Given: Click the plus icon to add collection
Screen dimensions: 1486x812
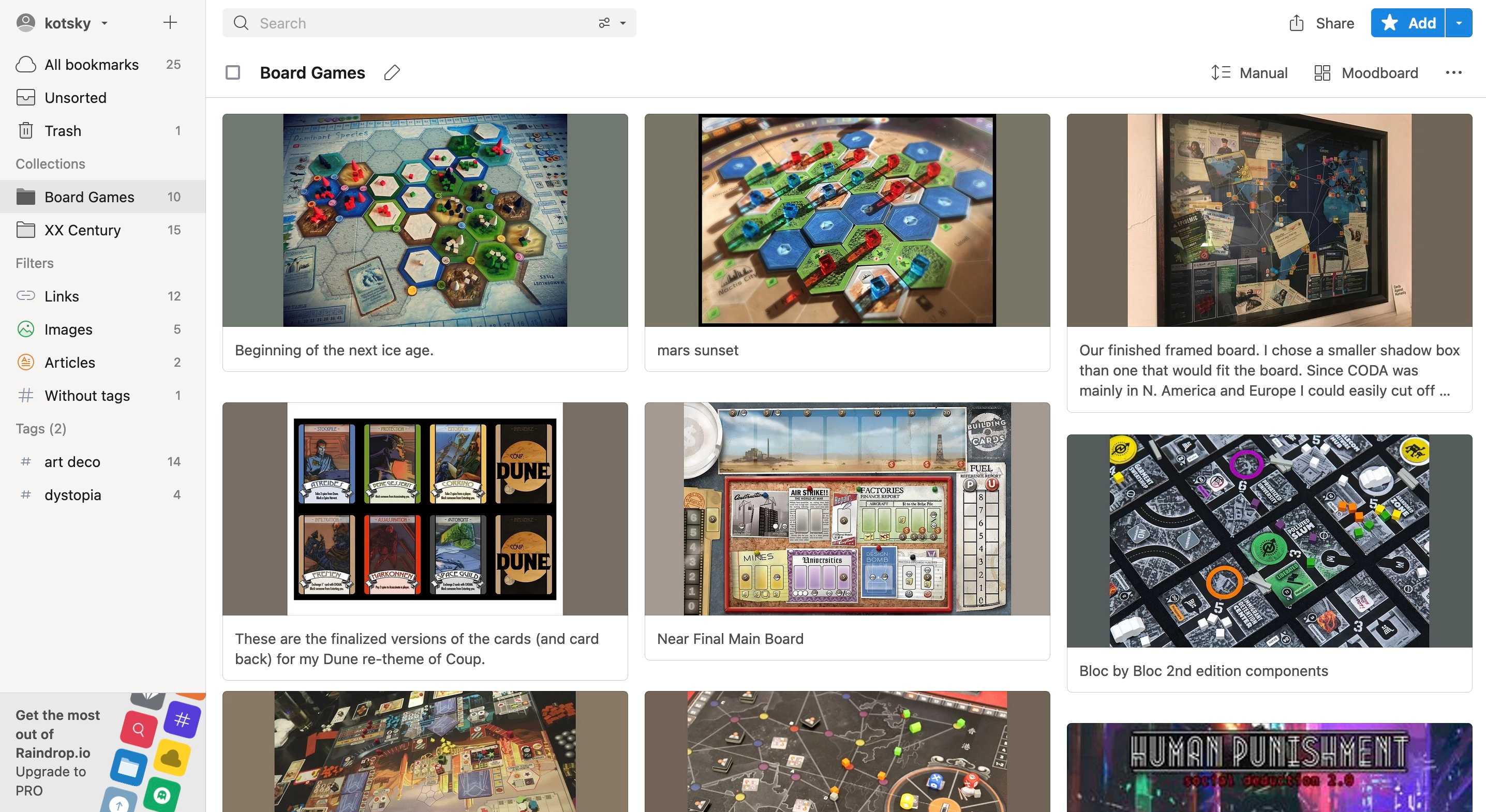Looking at the screenshot, I should [x=170, y=23].
